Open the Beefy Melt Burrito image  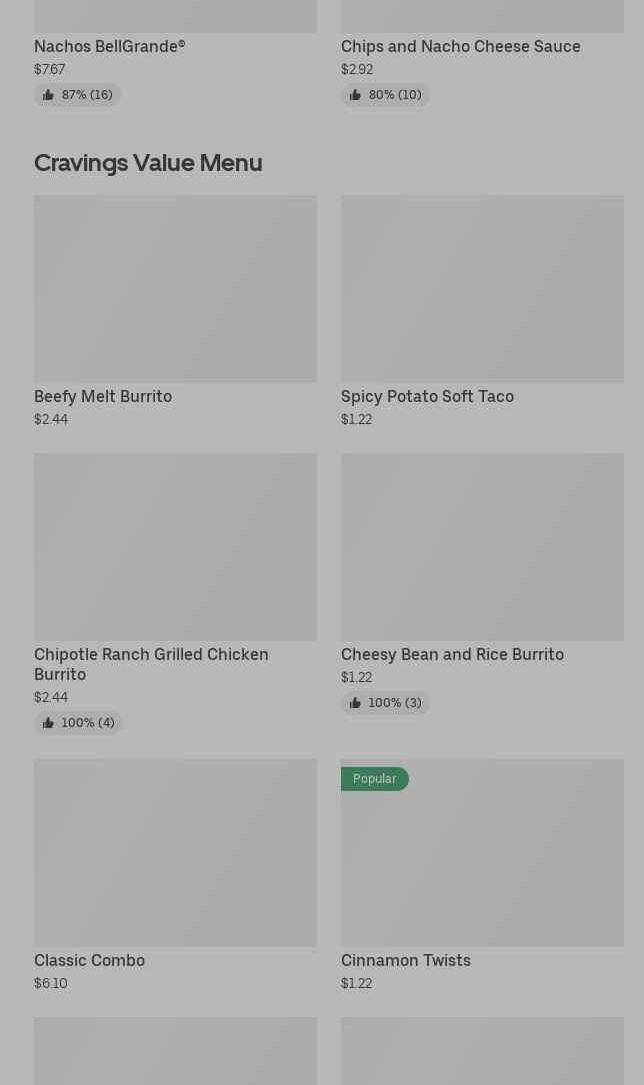pyautogui.click(x=175, y=288)
